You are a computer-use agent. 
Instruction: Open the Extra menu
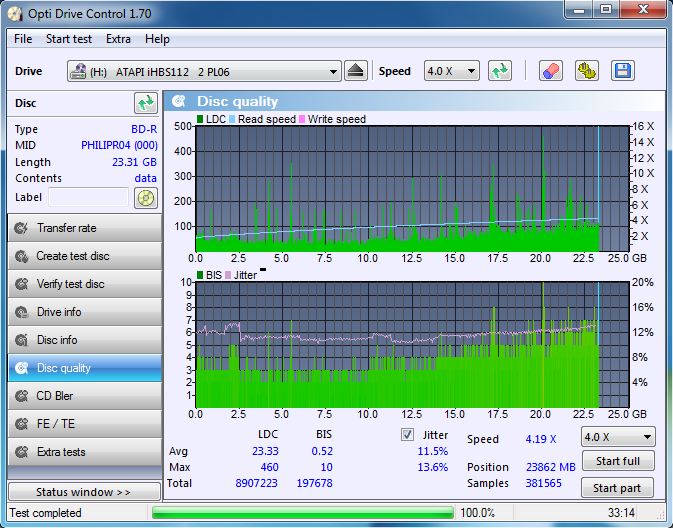click(118, 39)
